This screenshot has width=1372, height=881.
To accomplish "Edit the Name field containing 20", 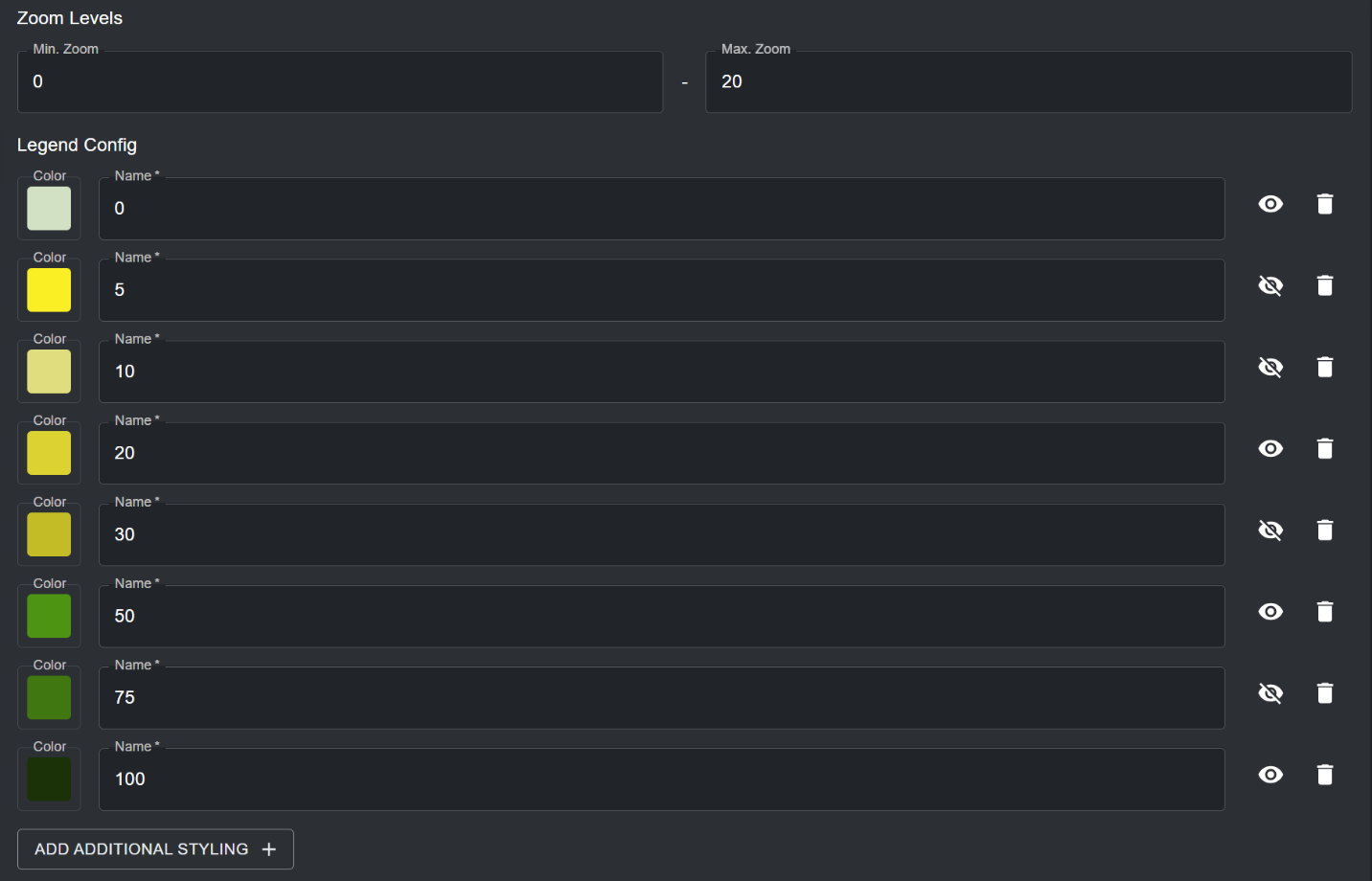I will click(x=661, y=453).
